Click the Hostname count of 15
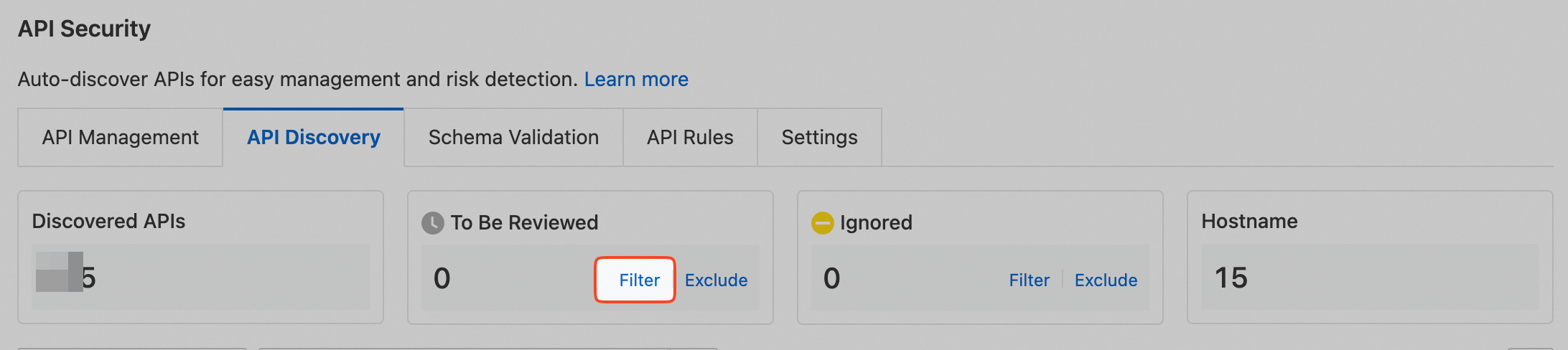The width and height of the screenshot is (1568, 350). pos(1231,278)
